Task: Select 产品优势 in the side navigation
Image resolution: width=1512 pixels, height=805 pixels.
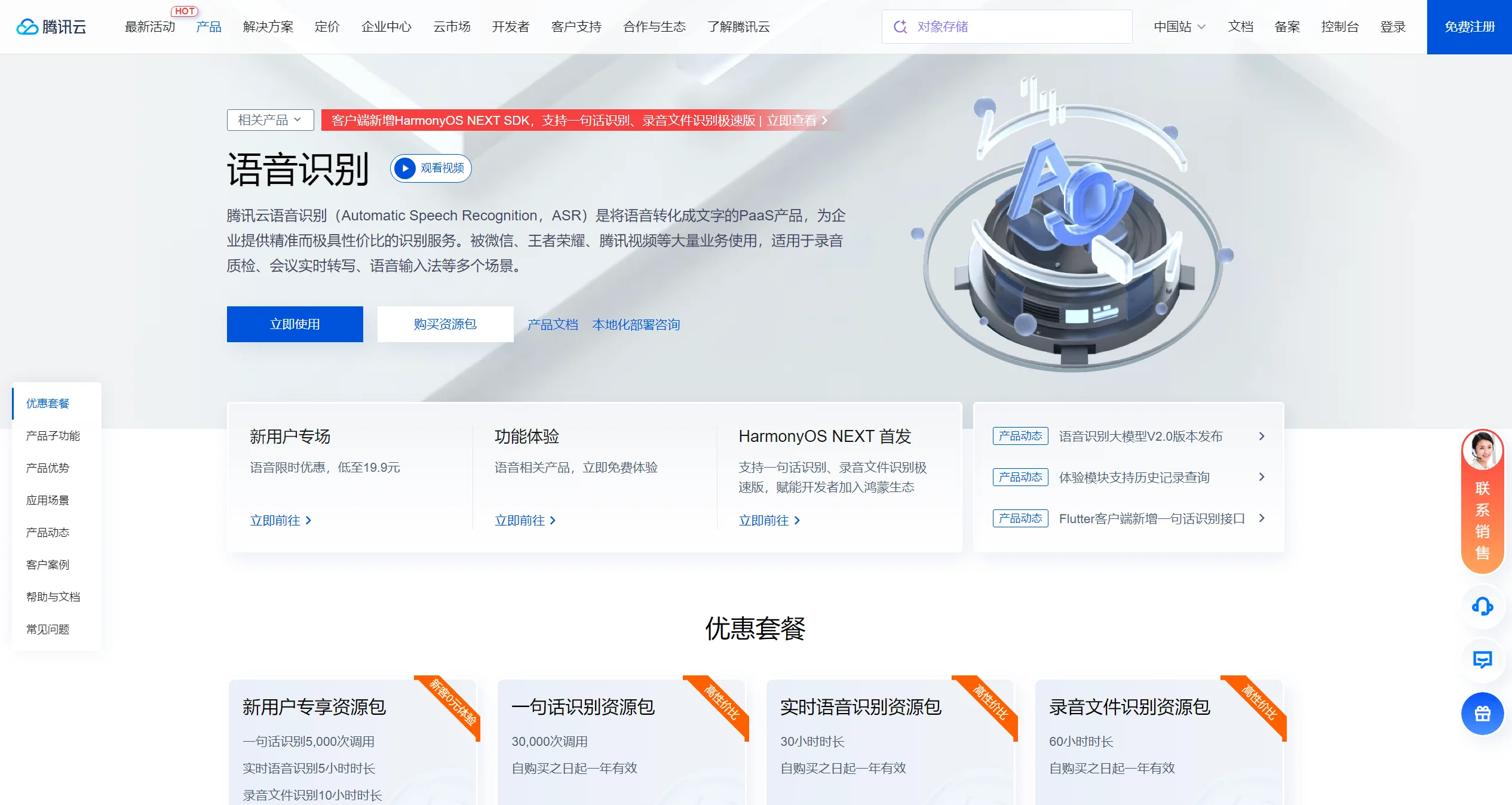Action: pos(48,468)
